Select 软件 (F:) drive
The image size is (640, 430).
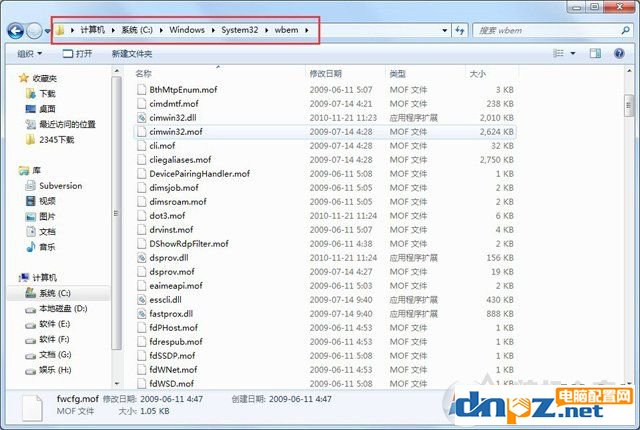[54, 339]
